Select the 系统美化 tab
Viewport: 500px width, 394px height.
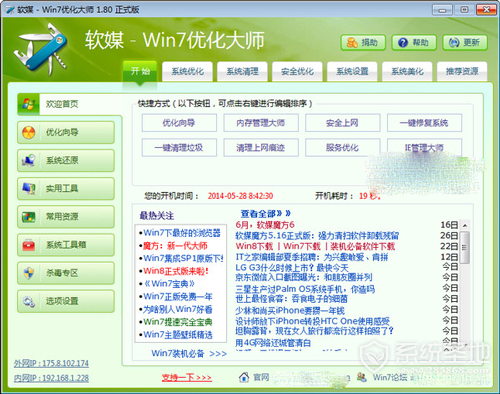[x=407, y=71]
